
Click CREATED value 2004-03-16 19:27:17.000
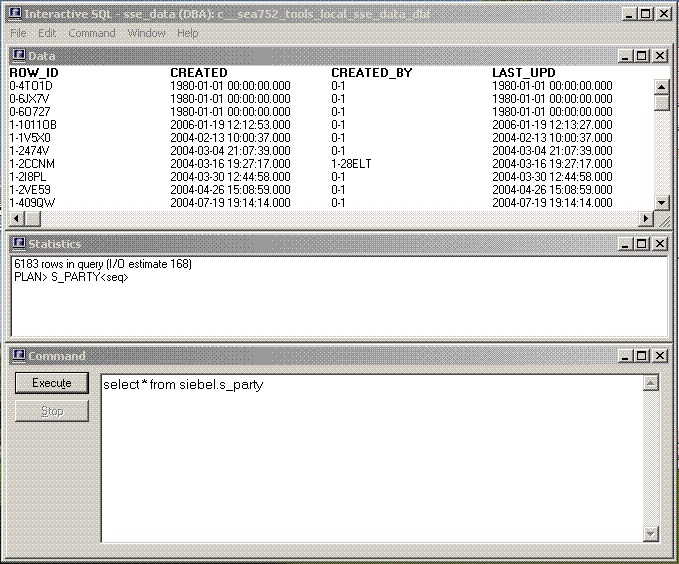[x=230, y=164]
